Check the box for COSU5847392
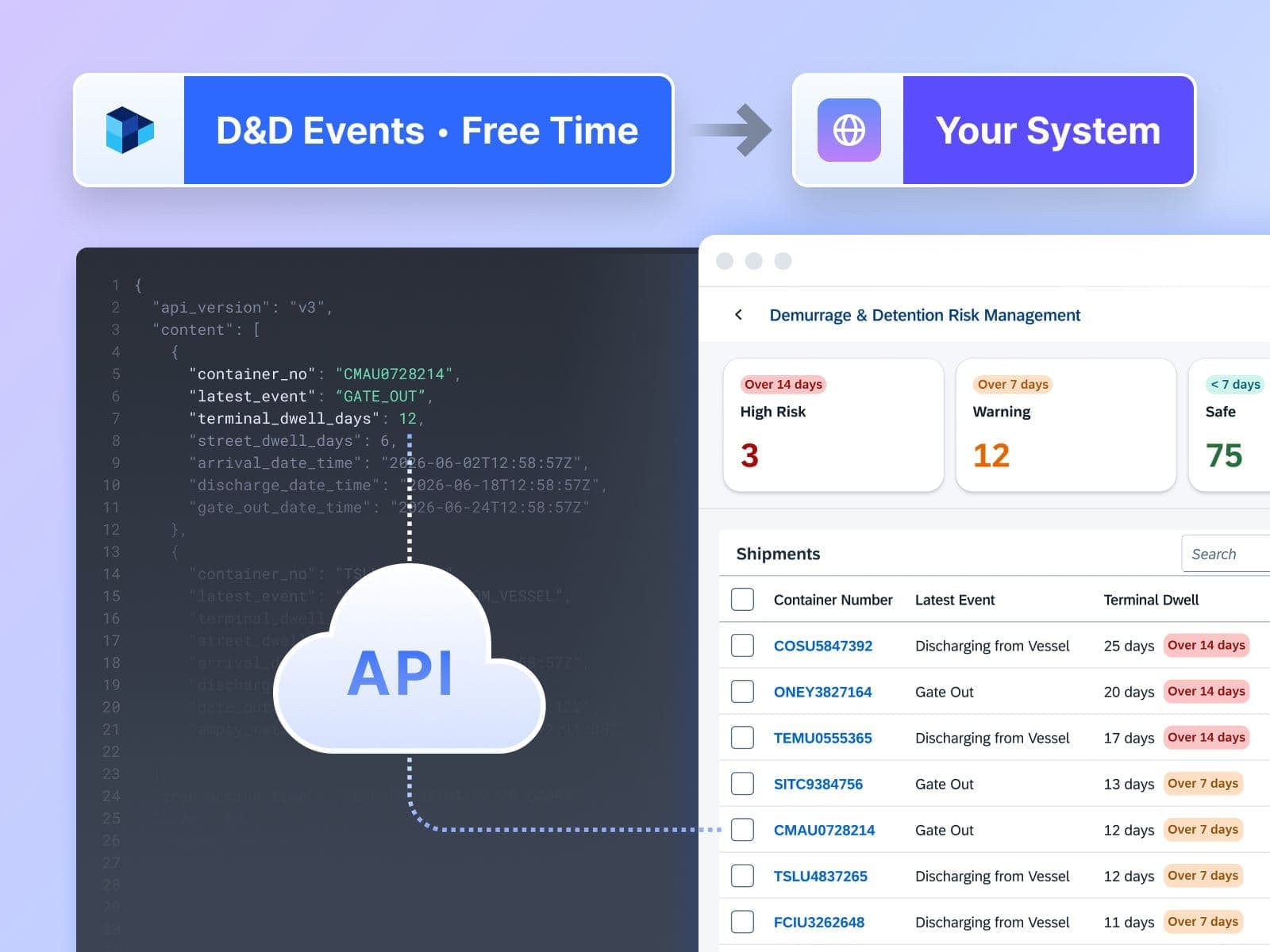The width and height of the screenshot is (1270, 952). coord(742,646)
